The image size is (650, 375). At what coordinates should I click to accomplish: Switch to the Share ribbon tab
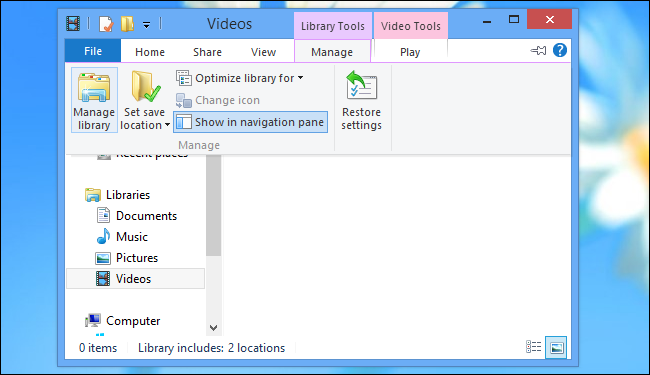point(207,52)
